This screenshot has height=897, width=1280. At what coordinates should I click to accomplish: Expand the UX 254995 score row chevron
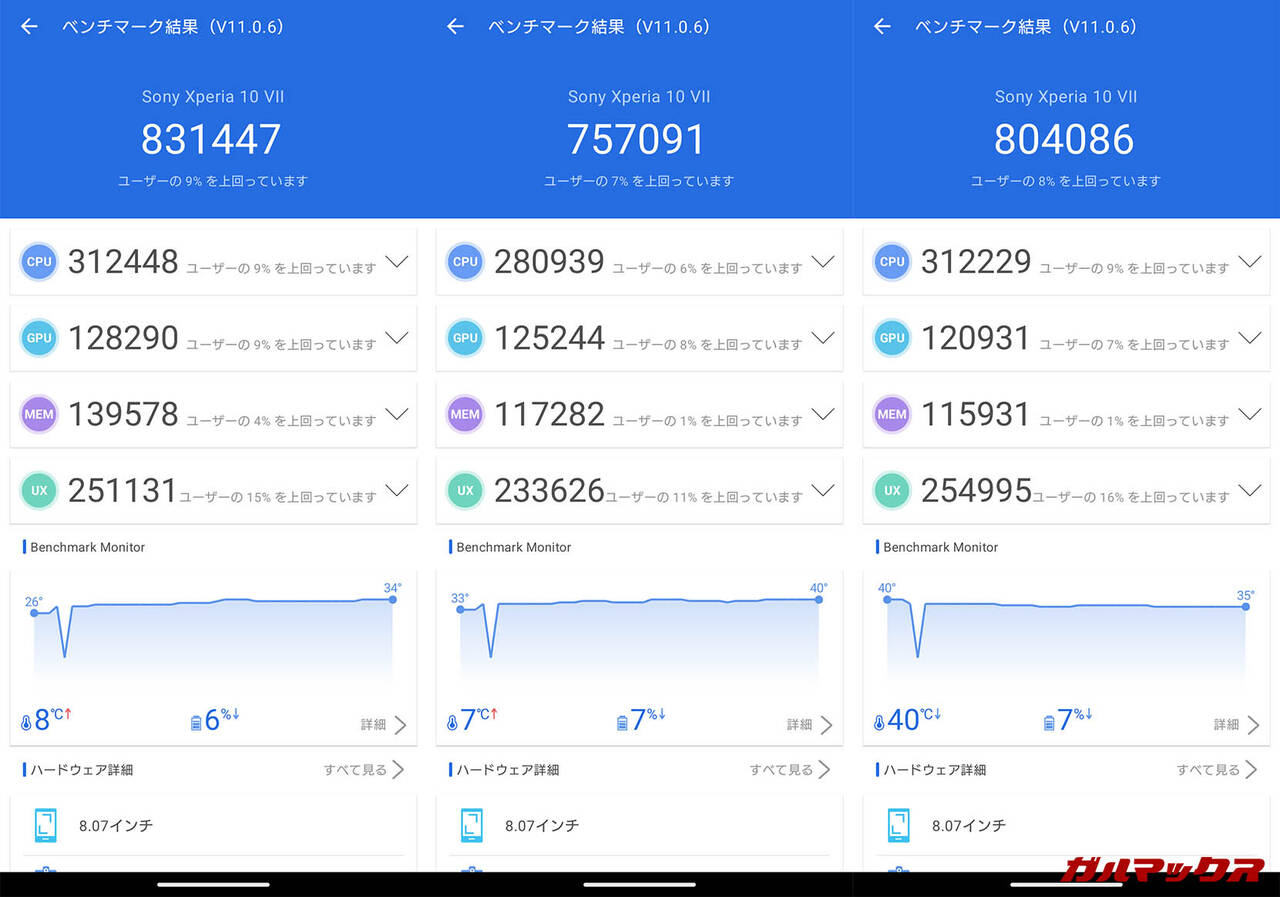click(1249, 490)
